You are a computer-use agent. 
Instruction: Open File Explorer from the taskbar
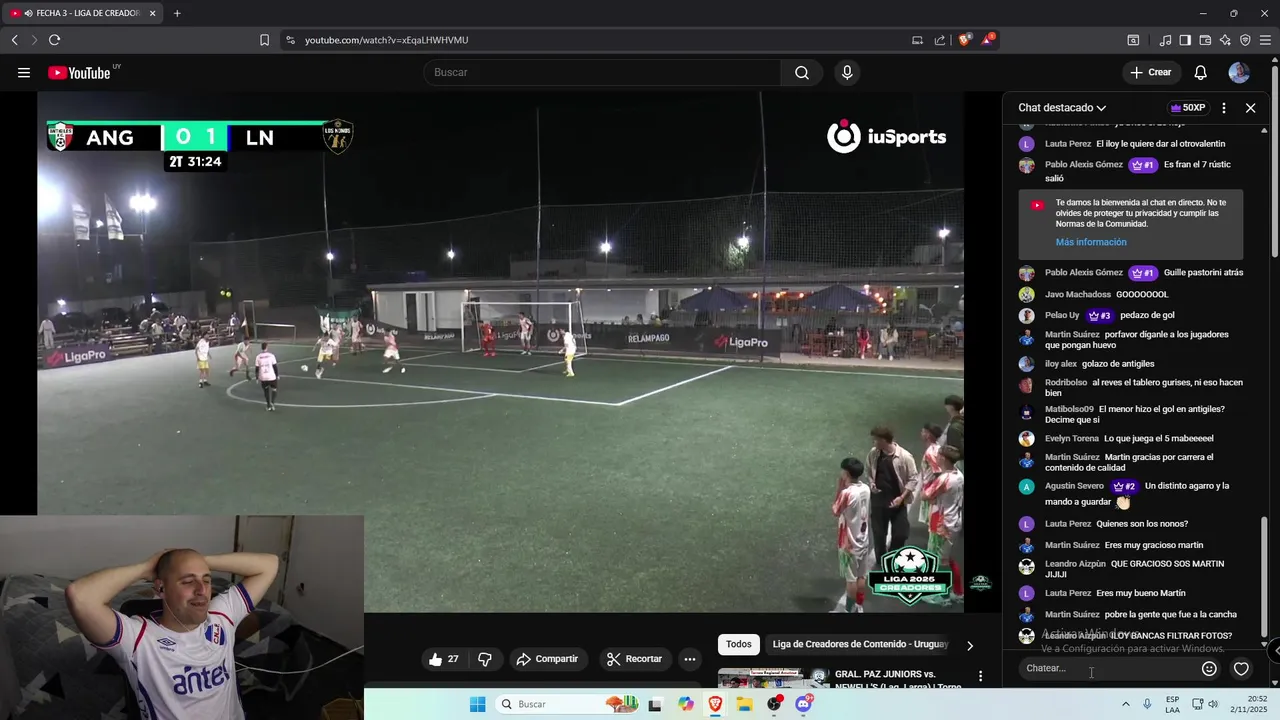pyautogui.click(x=745, y=704)
